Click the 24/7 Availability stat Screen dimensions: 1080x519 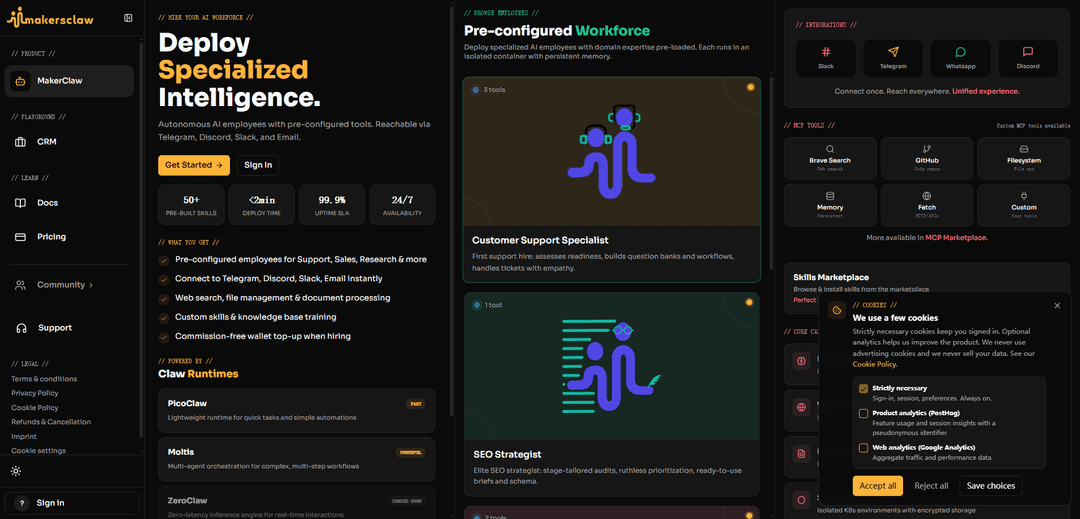click(402, 204)
